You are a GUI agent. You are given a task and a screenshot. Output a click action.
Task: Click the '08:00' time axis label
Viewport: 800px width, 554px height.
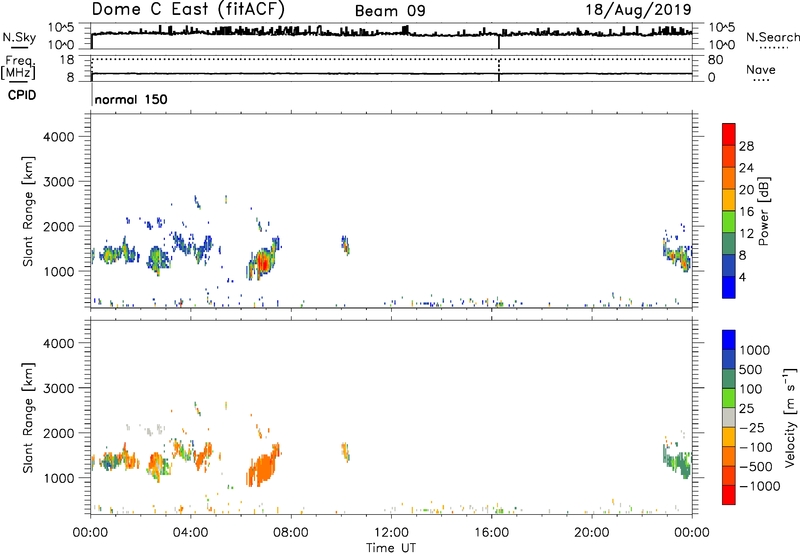pos(290,533)
